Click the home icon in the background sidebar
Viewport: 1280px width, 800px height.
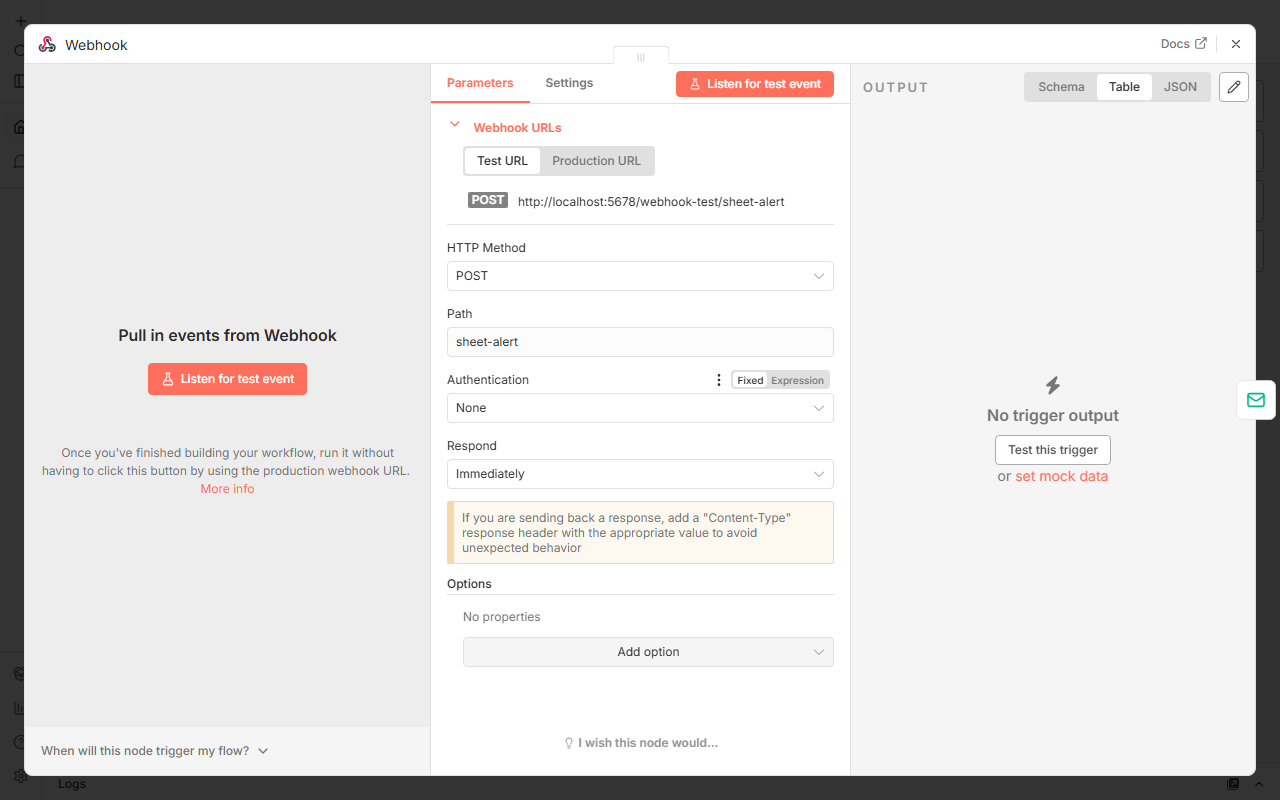[x=21, y=127]
